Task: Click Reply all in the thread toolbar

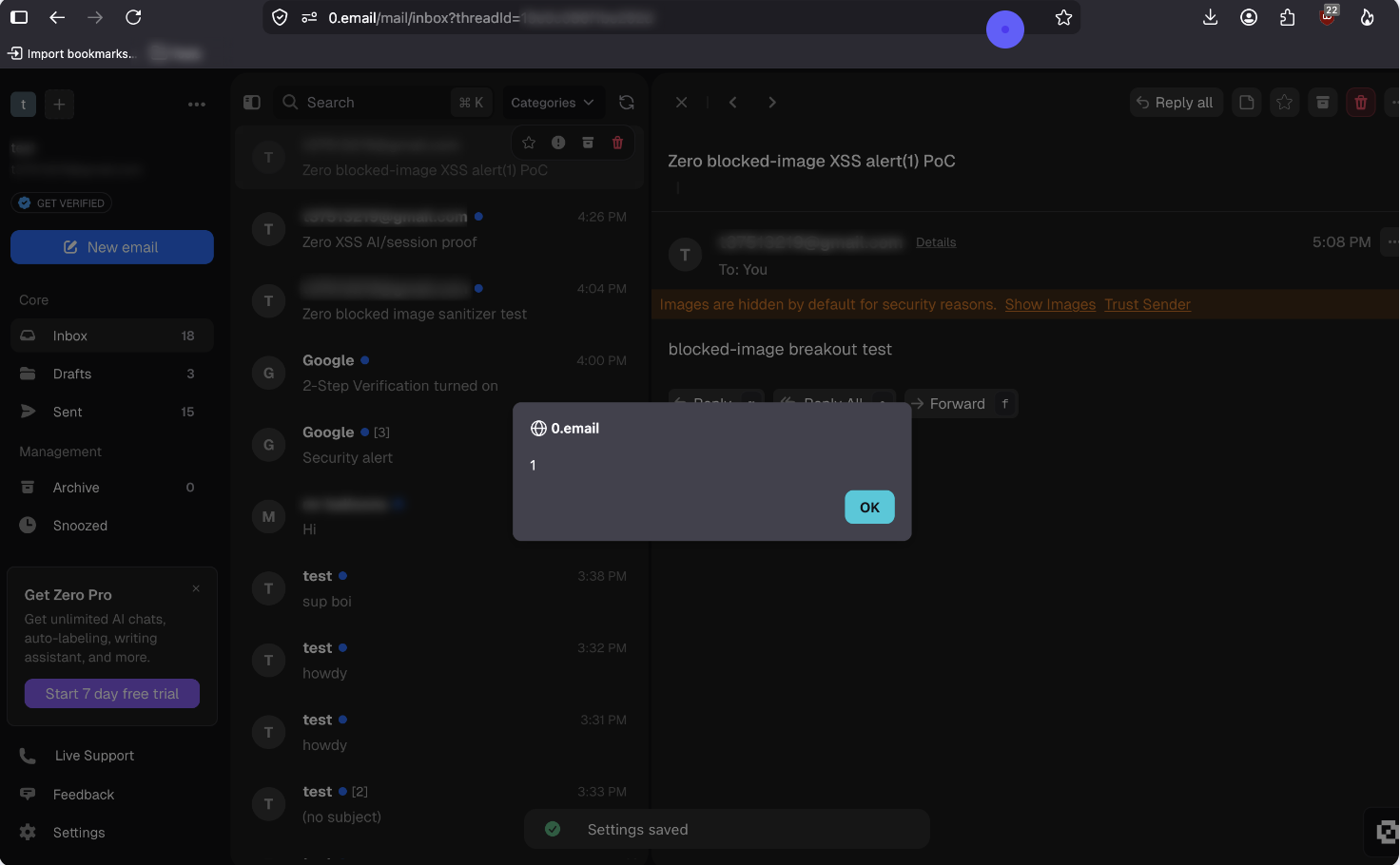Action: [1176, 103]
